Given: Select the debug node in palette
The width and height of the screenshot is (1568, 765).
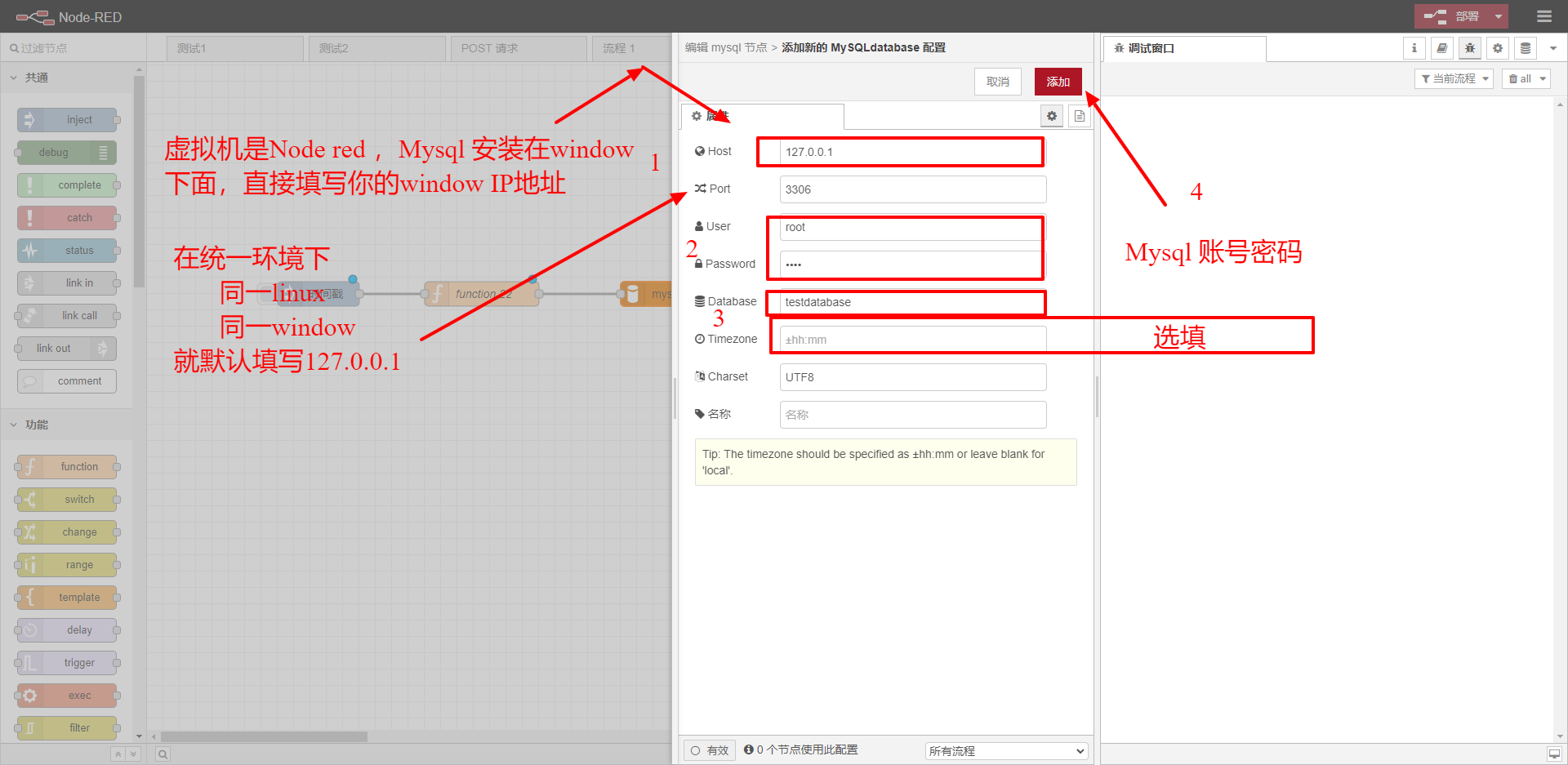Looking at the screenshot, I should click(x=67, y=153).
